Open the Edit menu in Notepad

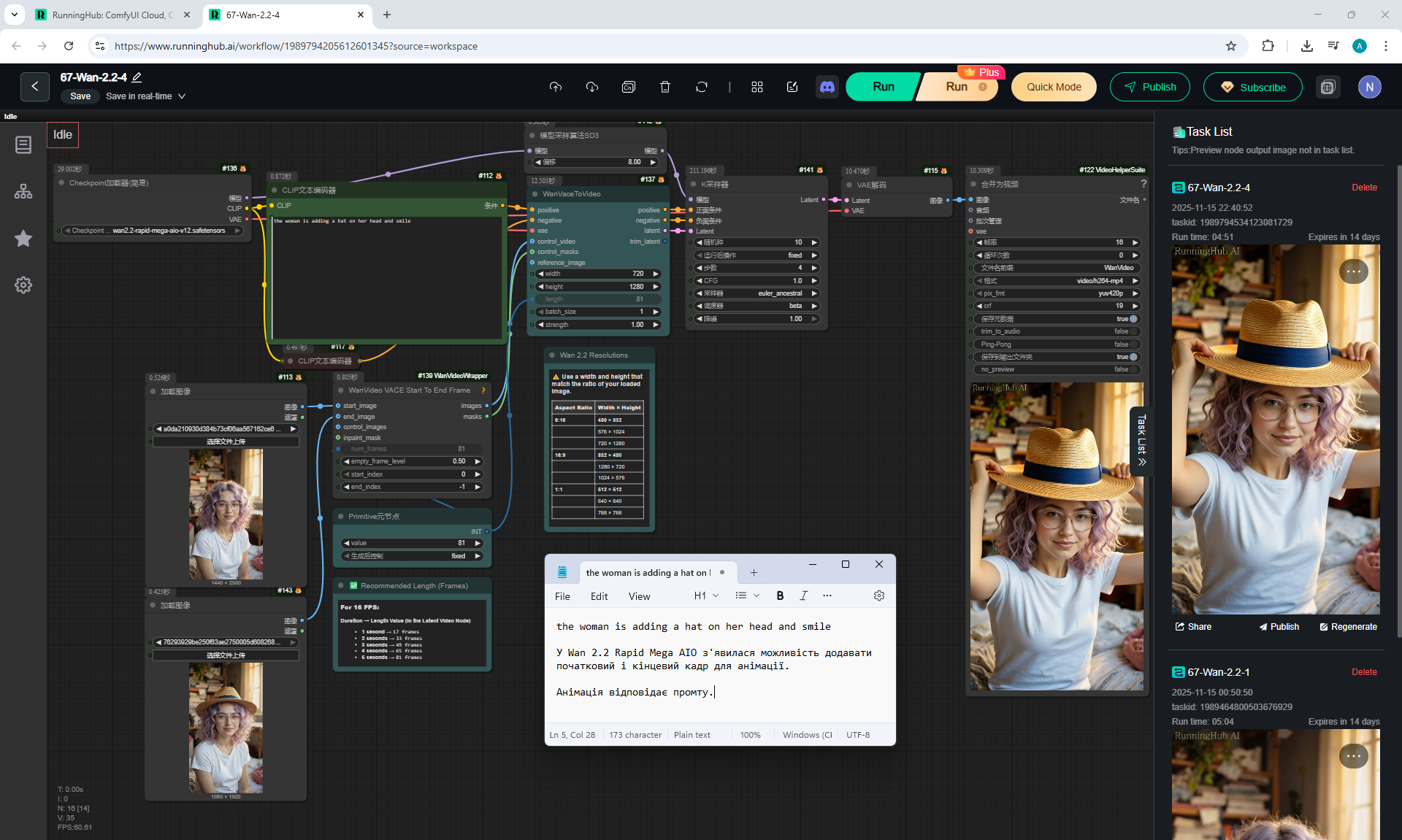(599, 596)
